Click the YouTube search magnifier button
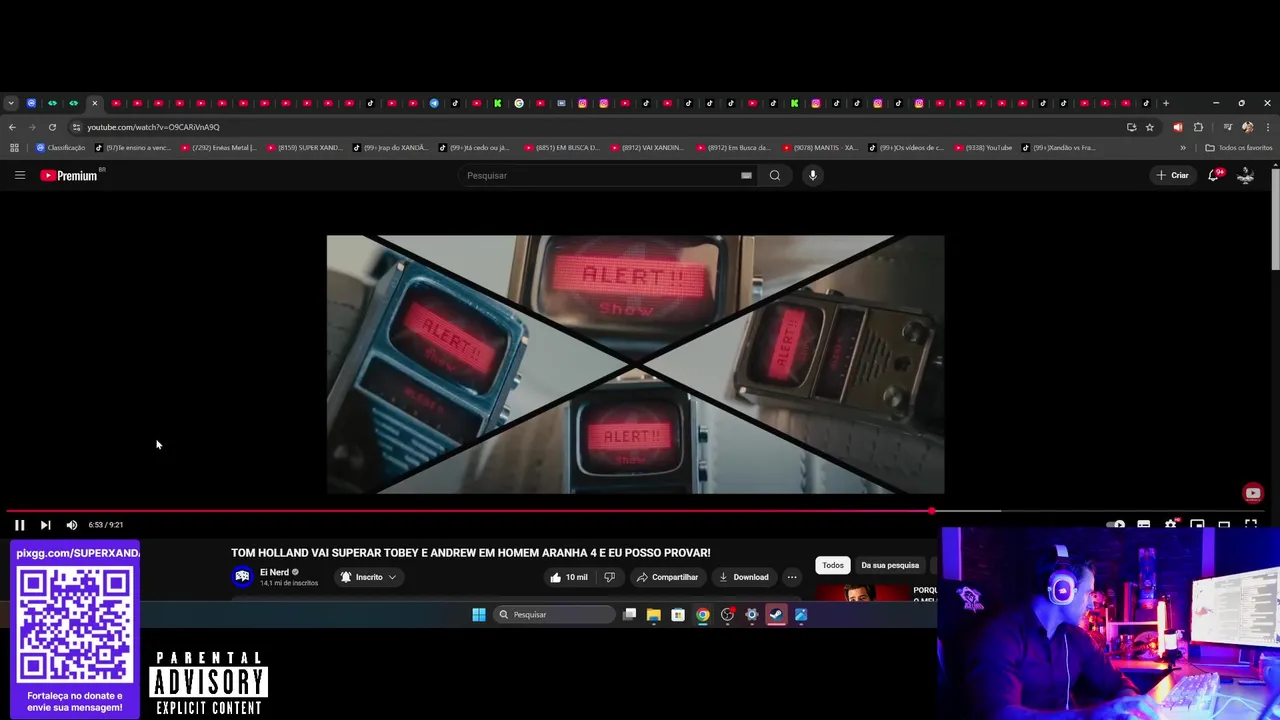Screen dimensions: 1280x720 775,175
